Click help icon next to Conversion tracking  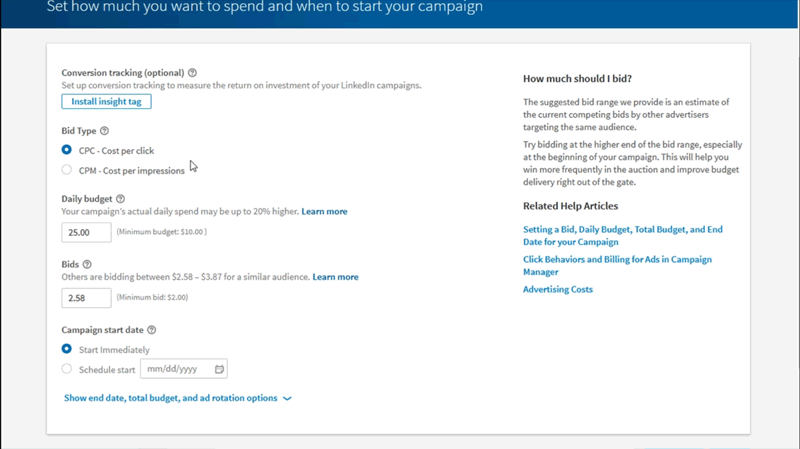pos(193,73)
